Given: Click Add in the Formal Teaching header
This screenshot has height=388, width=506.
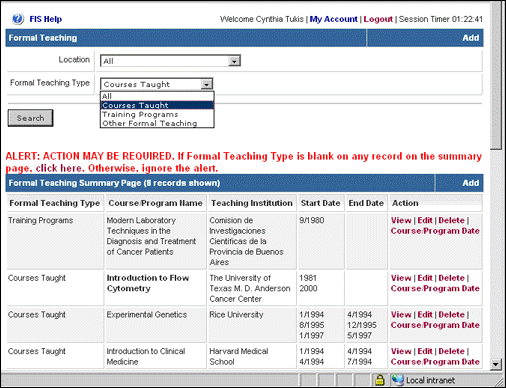Looking at the screenshot, I should 470,38.
